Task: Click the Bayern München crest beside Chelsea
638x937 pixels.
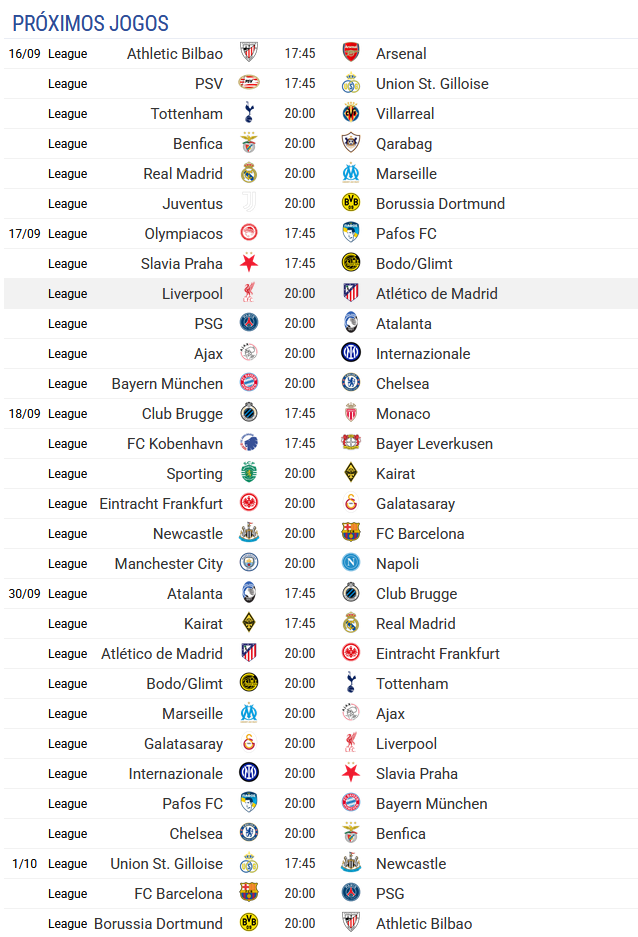Action: coord(249,382)
